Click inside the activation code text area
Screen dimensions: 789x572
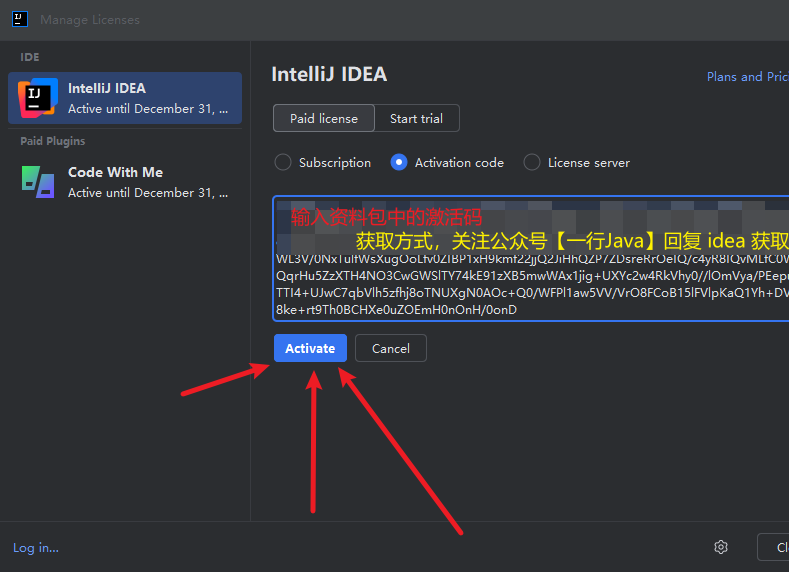[x=531, y=258]
